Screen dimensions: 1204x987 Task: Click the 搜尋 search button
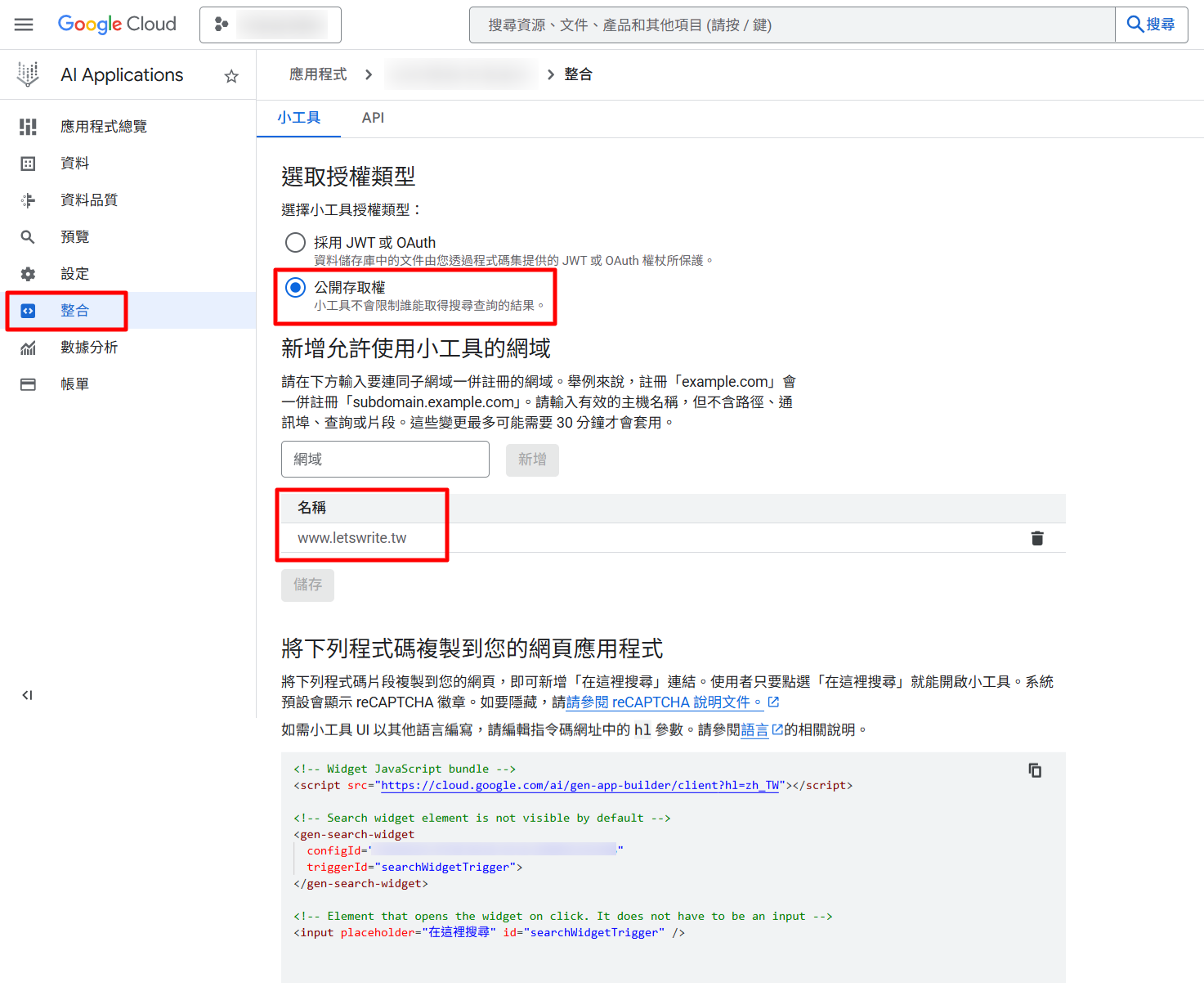1151,25
